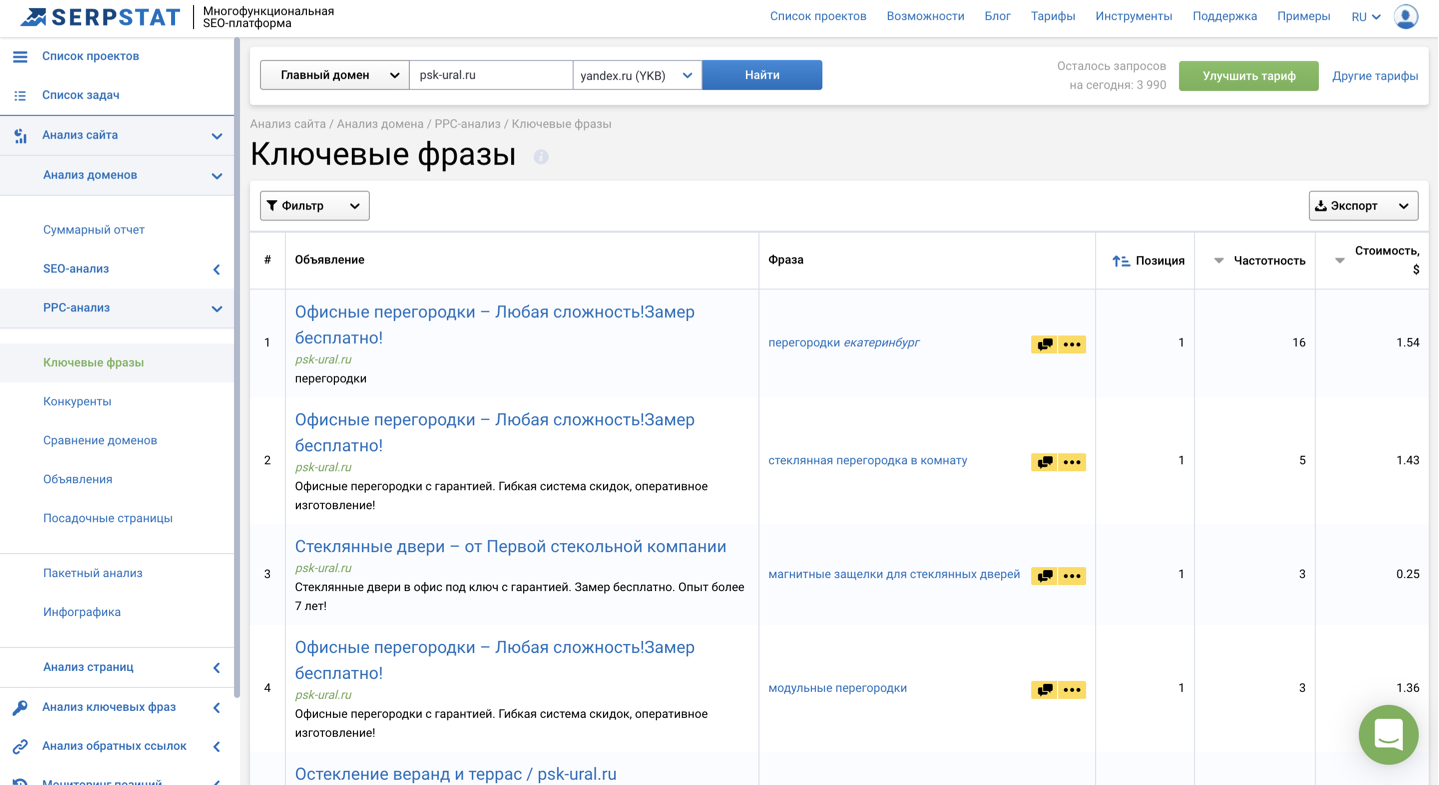Click the Анализ ключевых фраз key icon

tap(20, 708)
